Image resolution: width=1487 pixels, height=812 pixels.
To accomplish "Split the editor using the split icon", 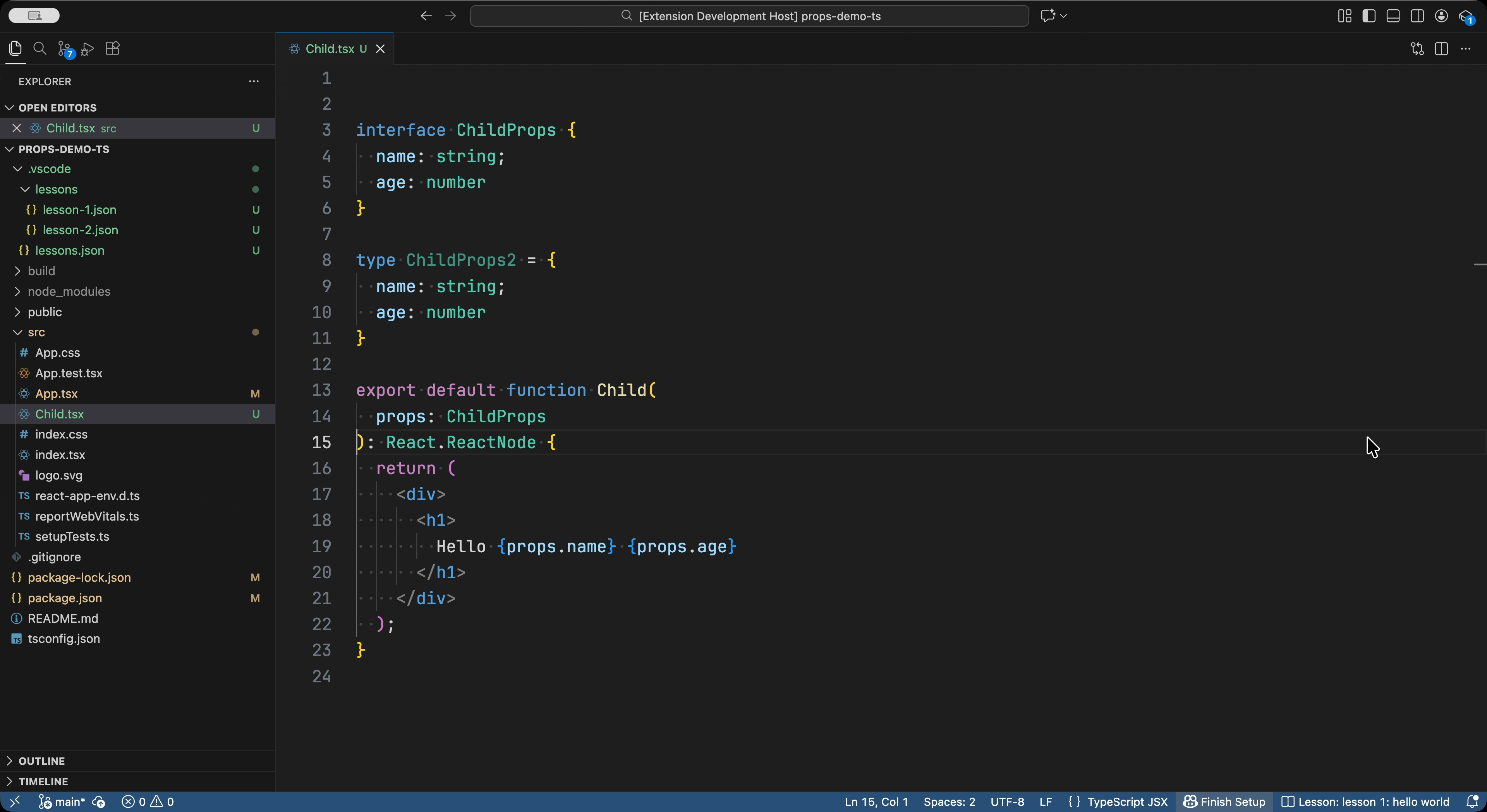I will click(1441, 48).
